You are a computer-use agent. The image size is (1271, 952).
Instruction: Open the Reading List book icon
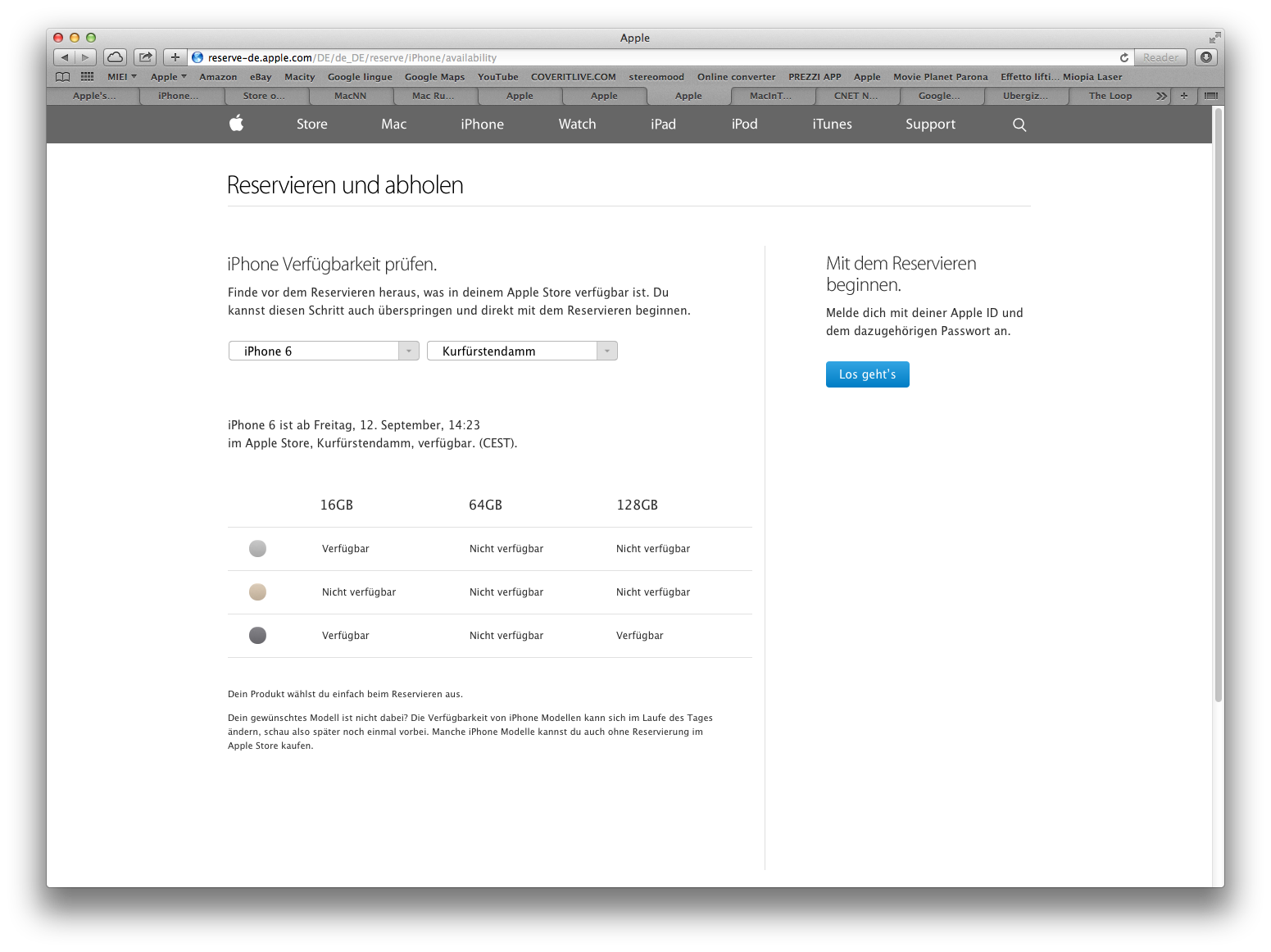coord(62,77)
